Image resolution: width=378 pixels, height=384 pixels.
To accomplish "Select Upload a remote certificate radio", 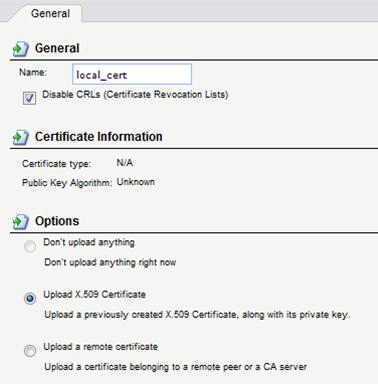I will click(x=30, y=351).
